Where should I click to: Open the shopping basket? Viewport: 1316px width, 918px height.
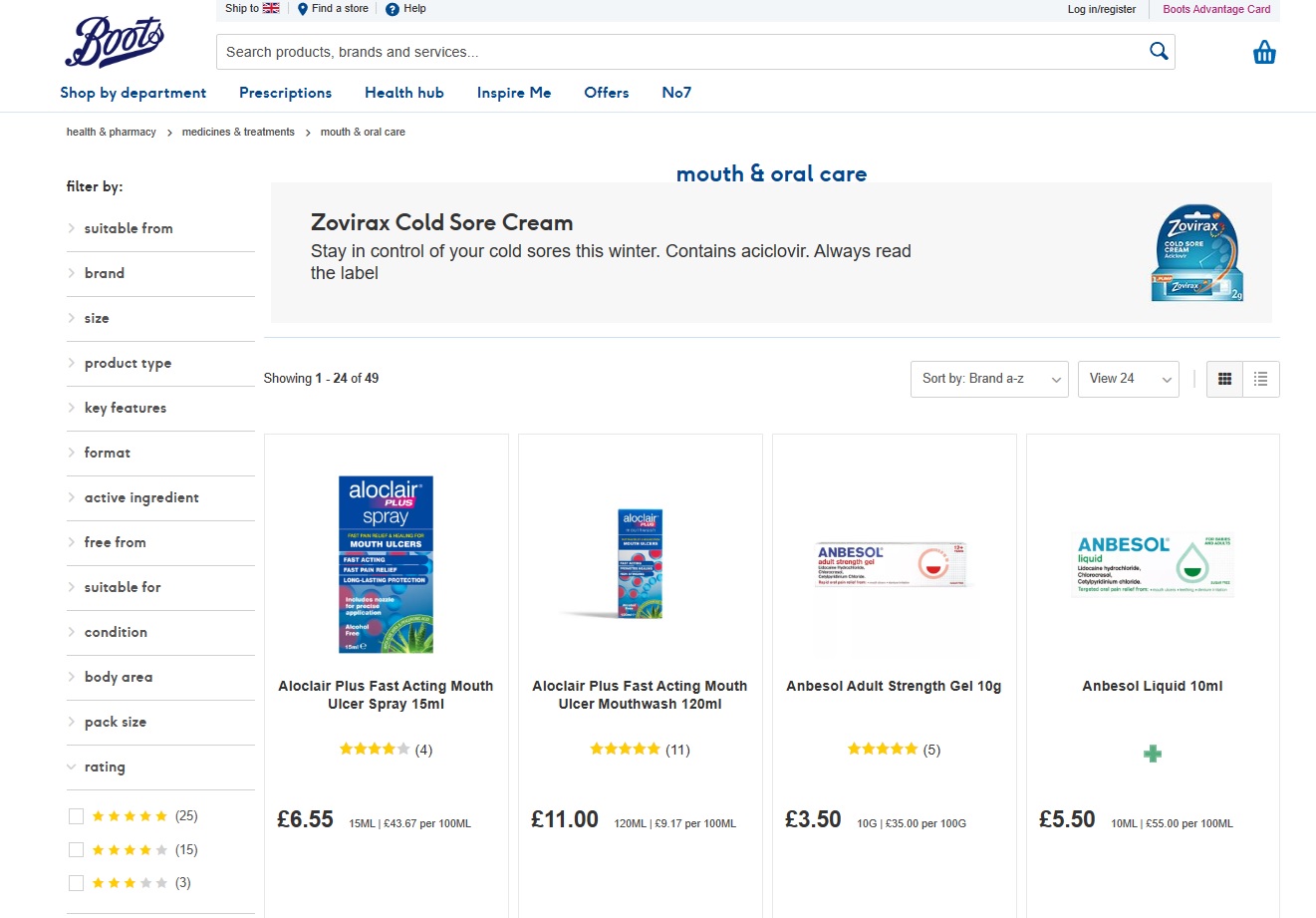pyautogui.click(x=1264, y=53)
